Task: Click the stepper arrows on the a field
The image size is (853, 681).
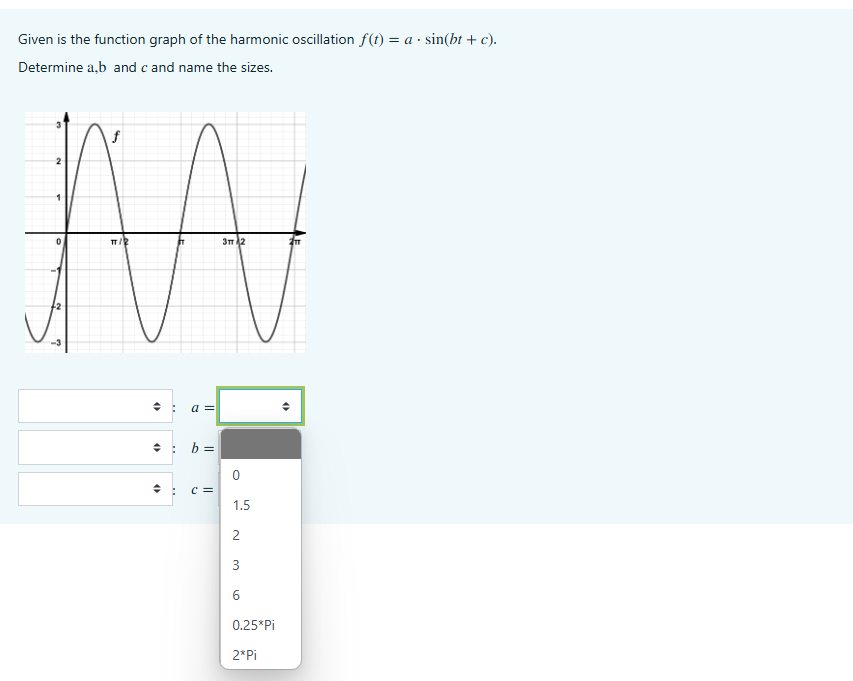Action: coord(287,406)
